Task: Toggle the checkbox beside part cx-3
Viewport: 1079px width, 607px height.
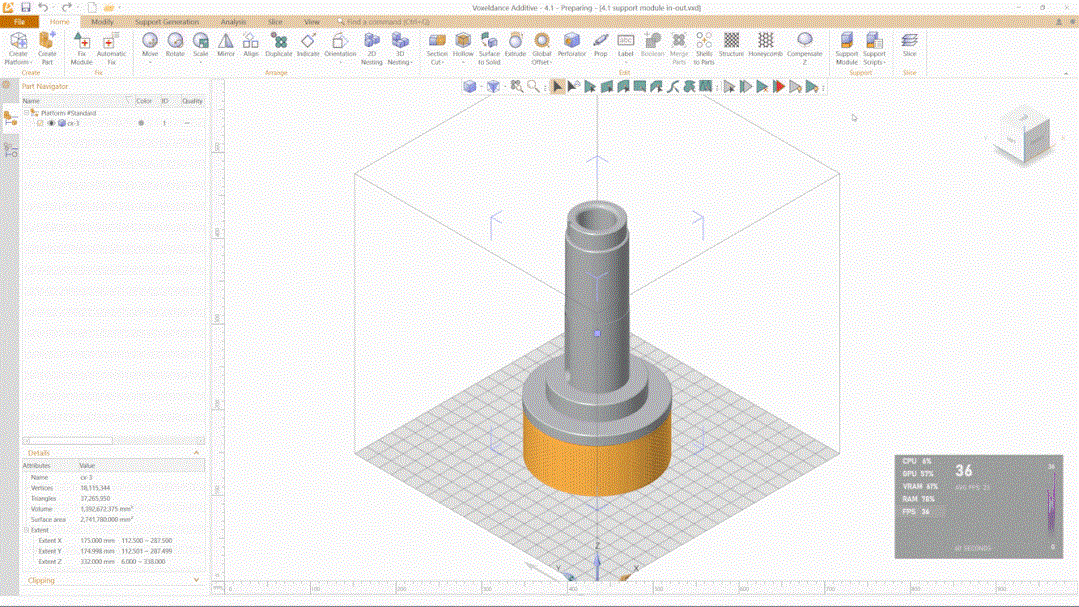Action: [40, 123]
